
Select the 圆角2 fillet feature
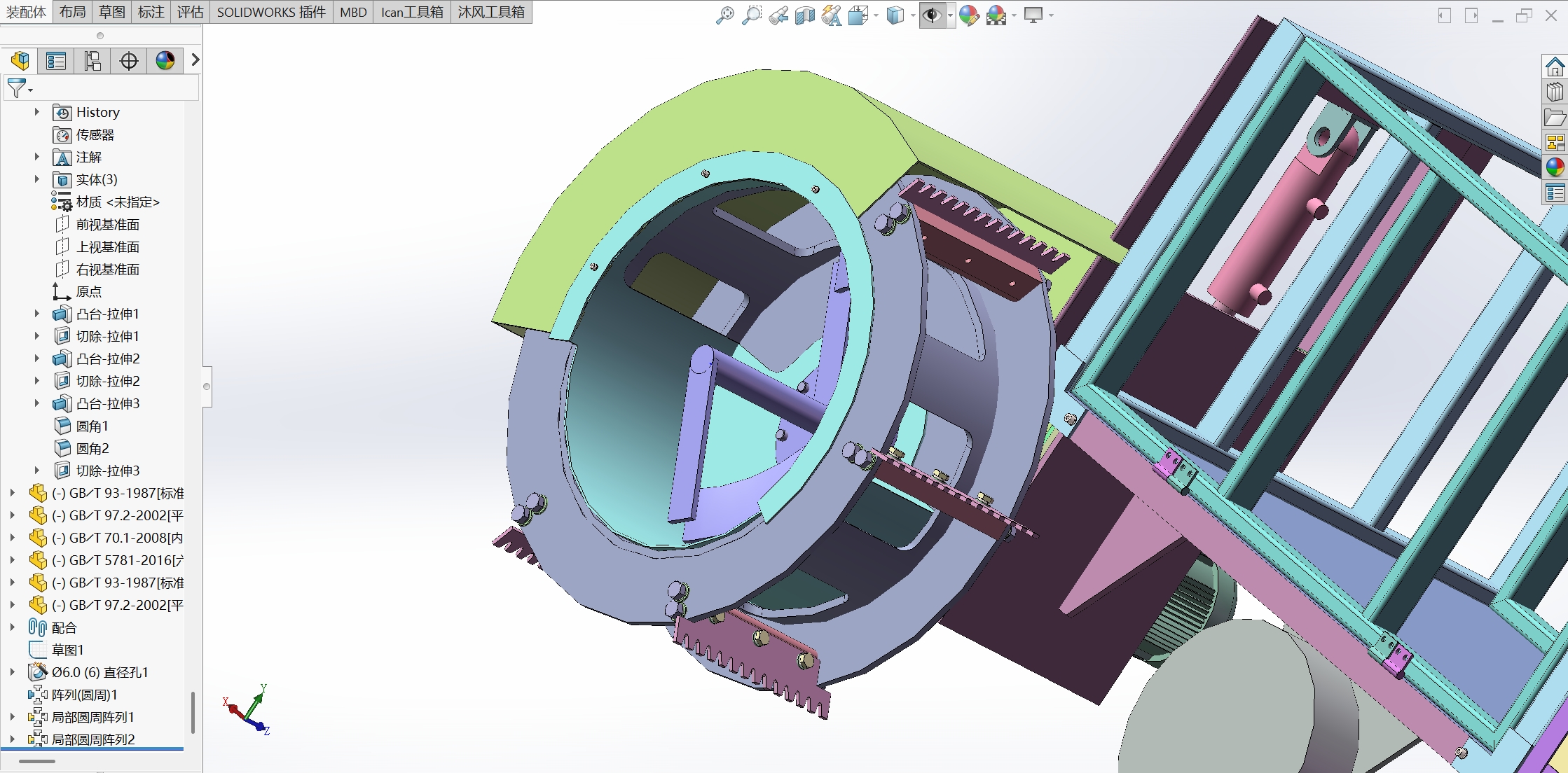(x=81, y=448)
